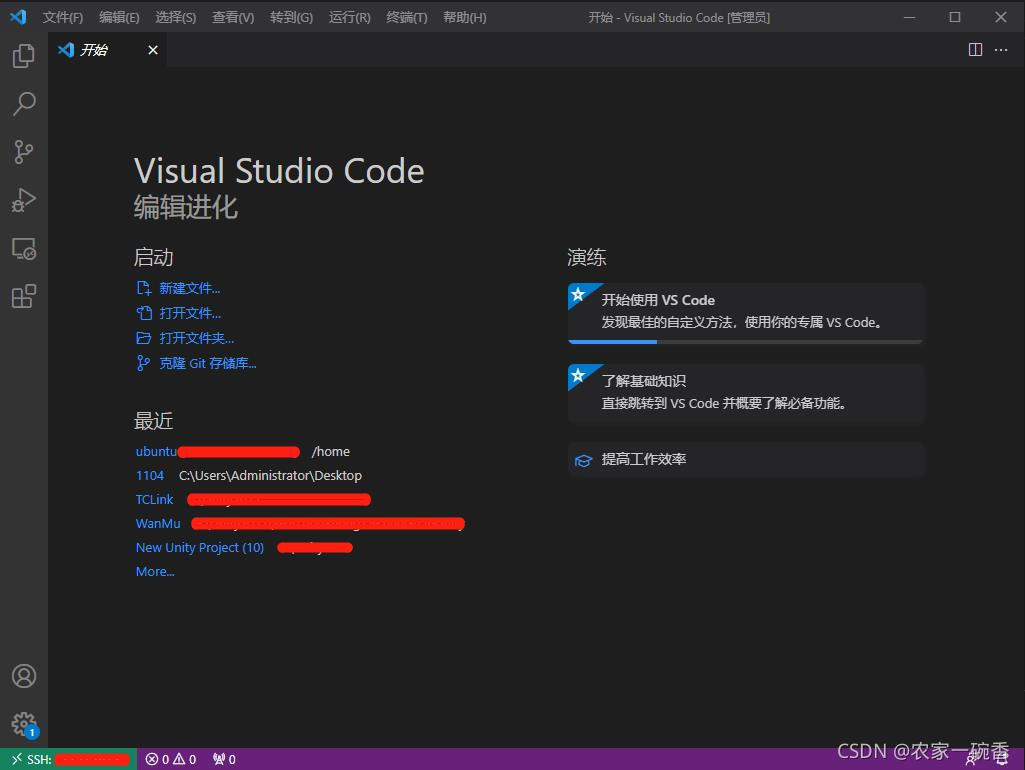This screenshot has width=1025, height=770.
Task: Maximize the VS Code window
Action: pyautogui.click(x=954, y=17)
